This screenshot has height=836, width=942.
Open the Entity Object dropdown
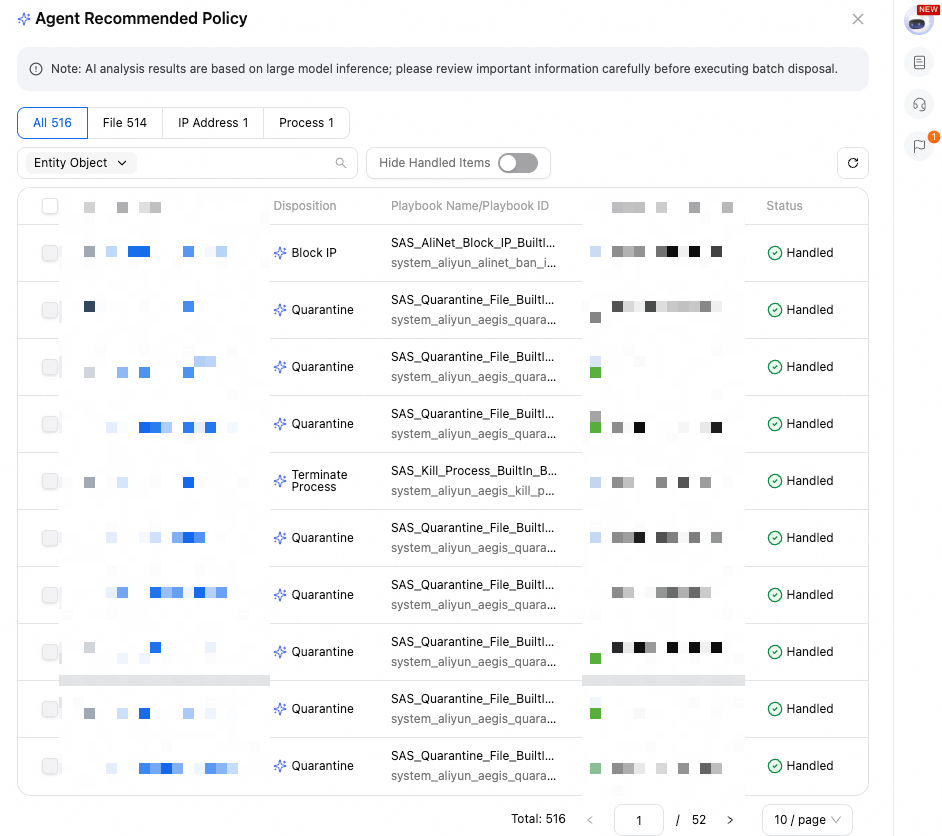pos(80,163)
